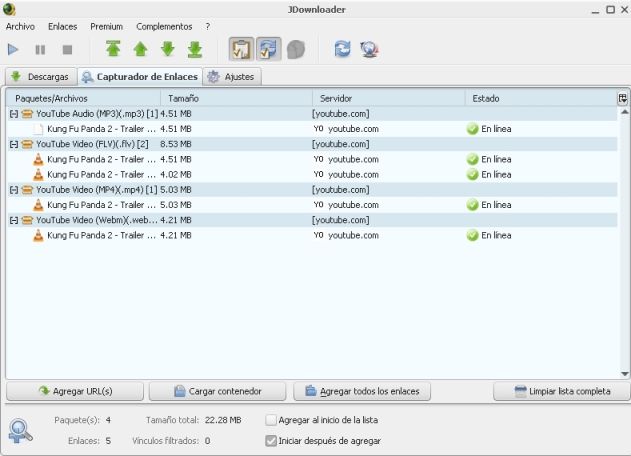Click green online check icon of 4.21 MB file
631x456 pixels.
(472, 235)
